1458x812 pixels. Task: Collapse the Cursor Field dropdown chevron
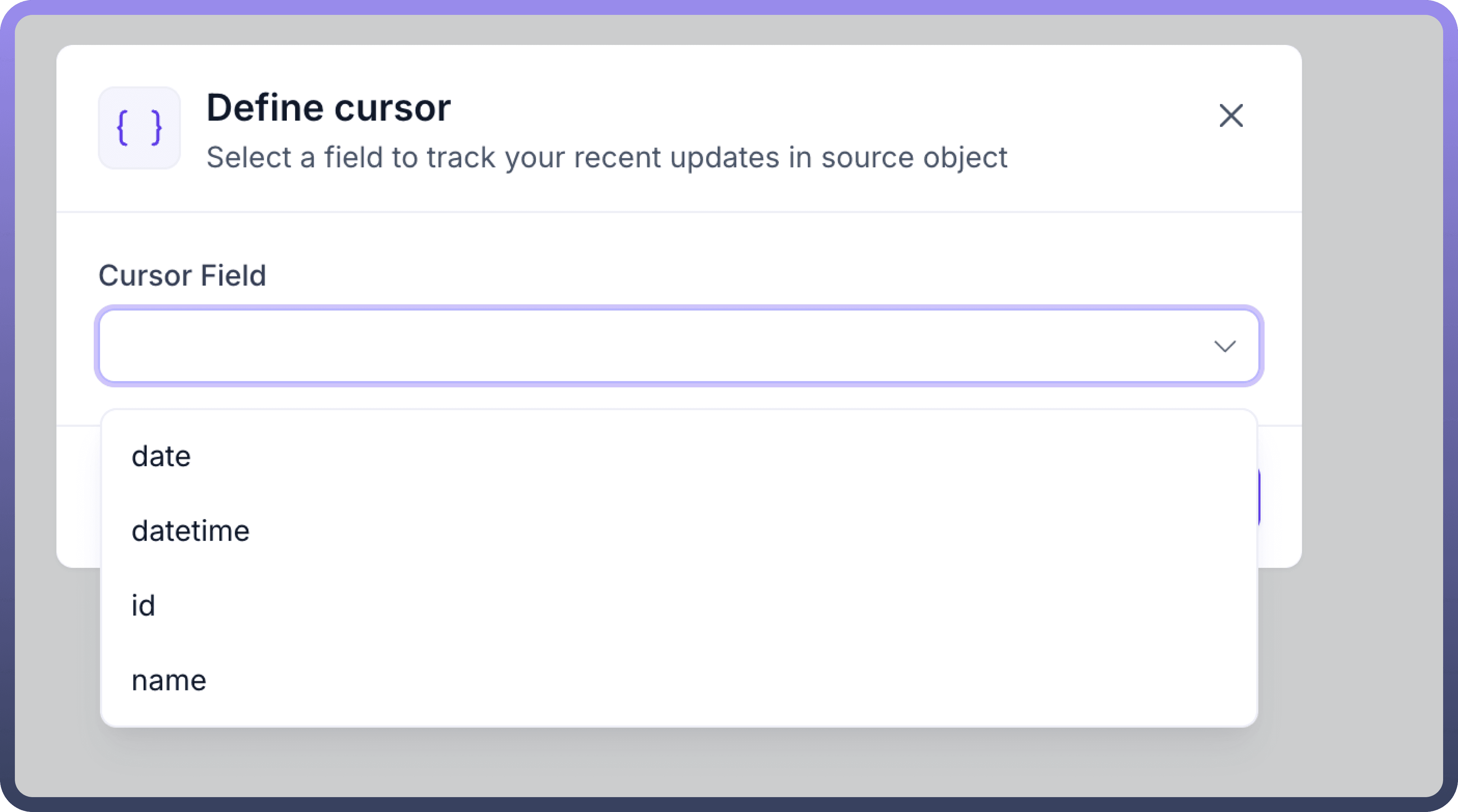pyautogui.click(x=1224, y=346)
